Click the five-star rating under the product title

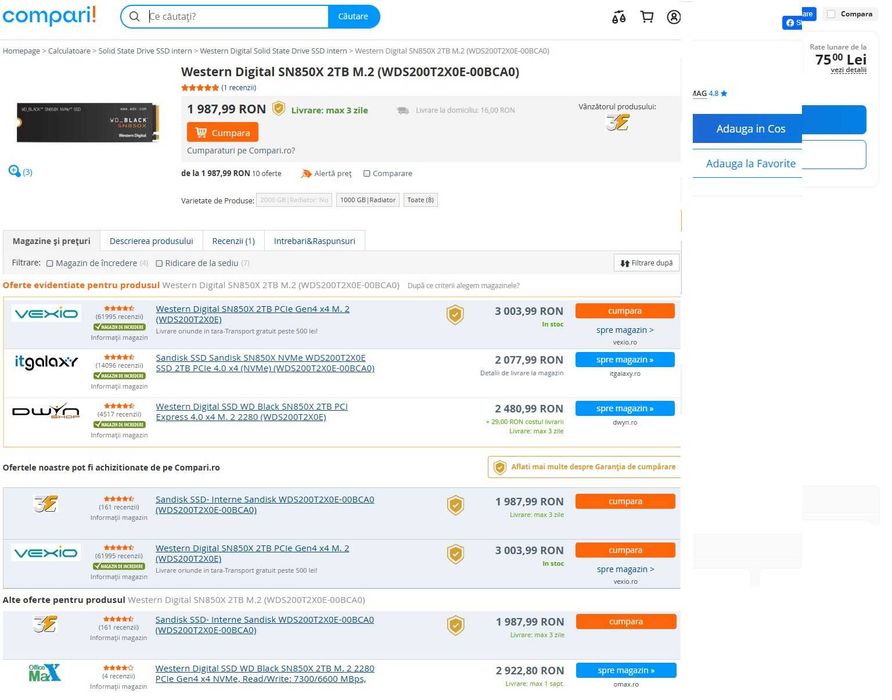point(200,88)
